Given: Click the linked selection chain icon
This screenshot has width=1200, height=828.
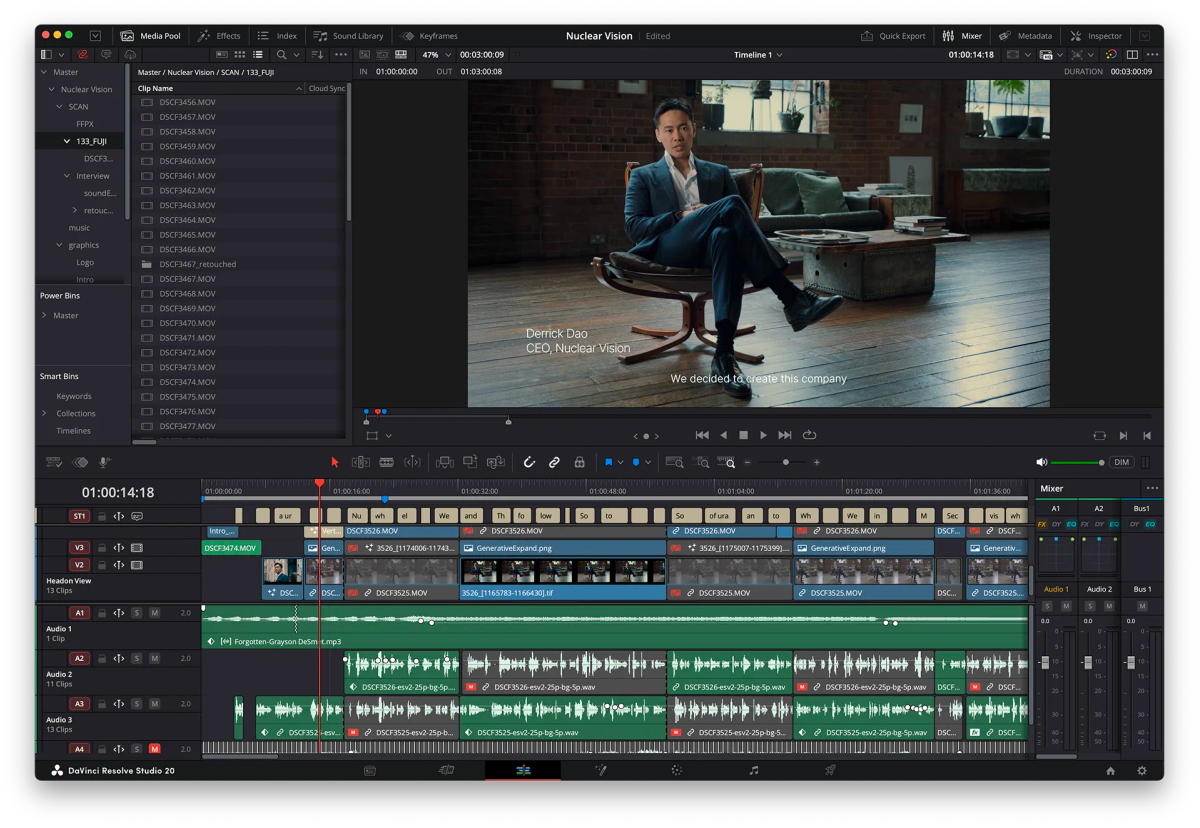Looking at the screenshot, I should [x=554, y=462].
